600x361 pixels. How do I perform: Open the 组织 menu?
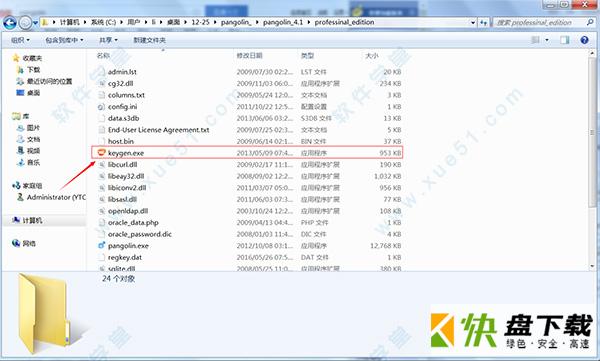[x=20, y=40]
